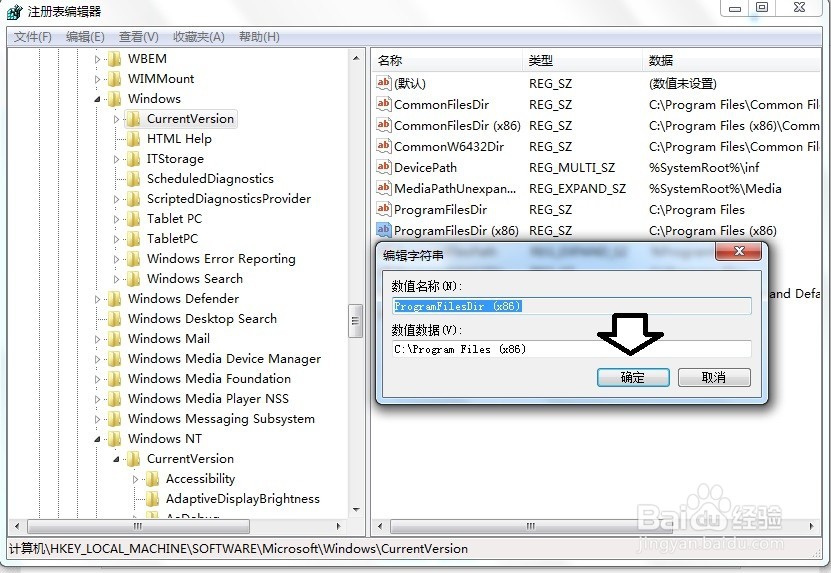Screen dimensions: 831x573
Task: Click the ProgramFilesDir data cell C:\Program Files
Action: coord(696,210)
